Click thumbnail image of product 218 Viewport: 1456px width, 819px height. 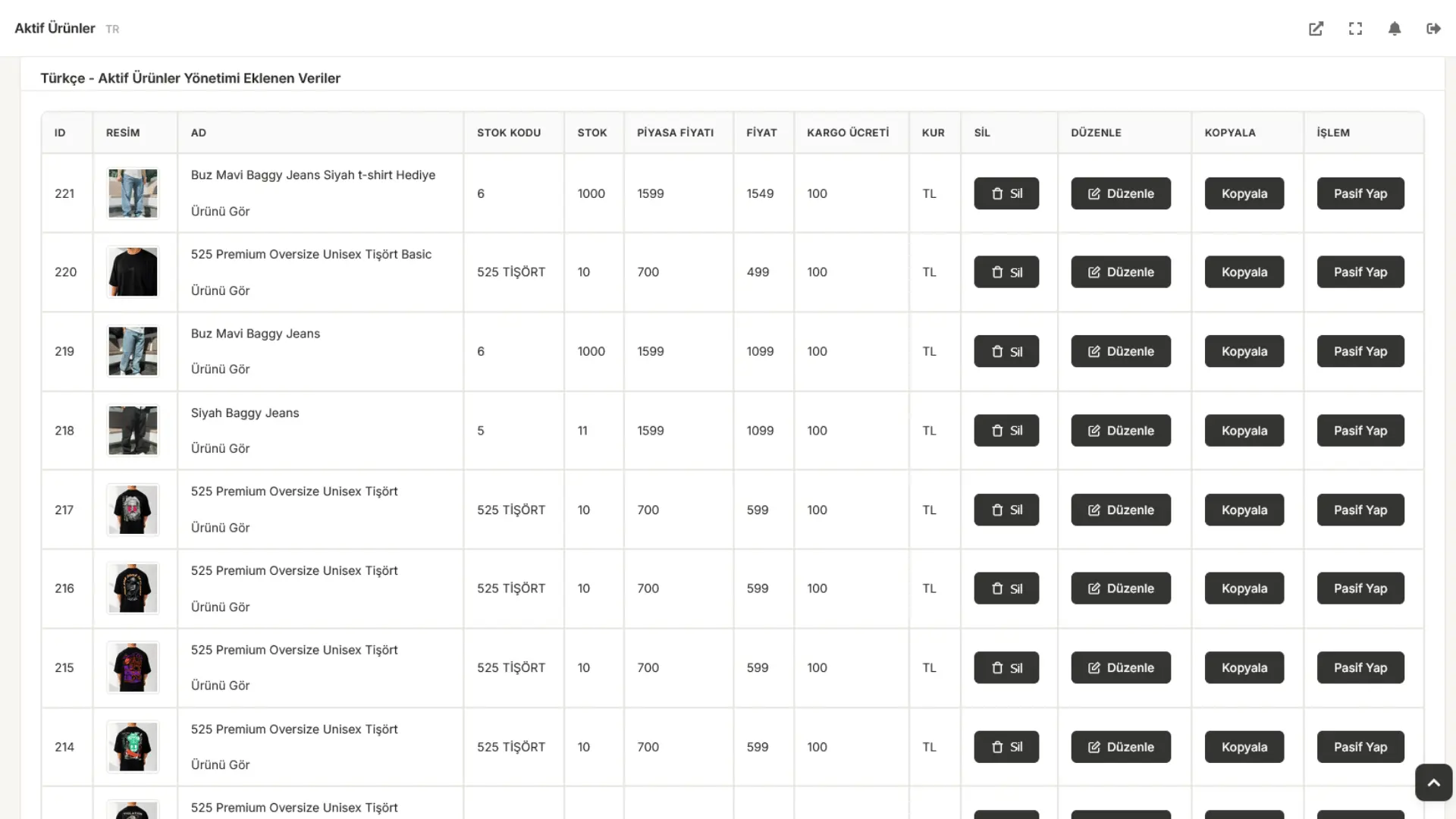click(133, 431)
